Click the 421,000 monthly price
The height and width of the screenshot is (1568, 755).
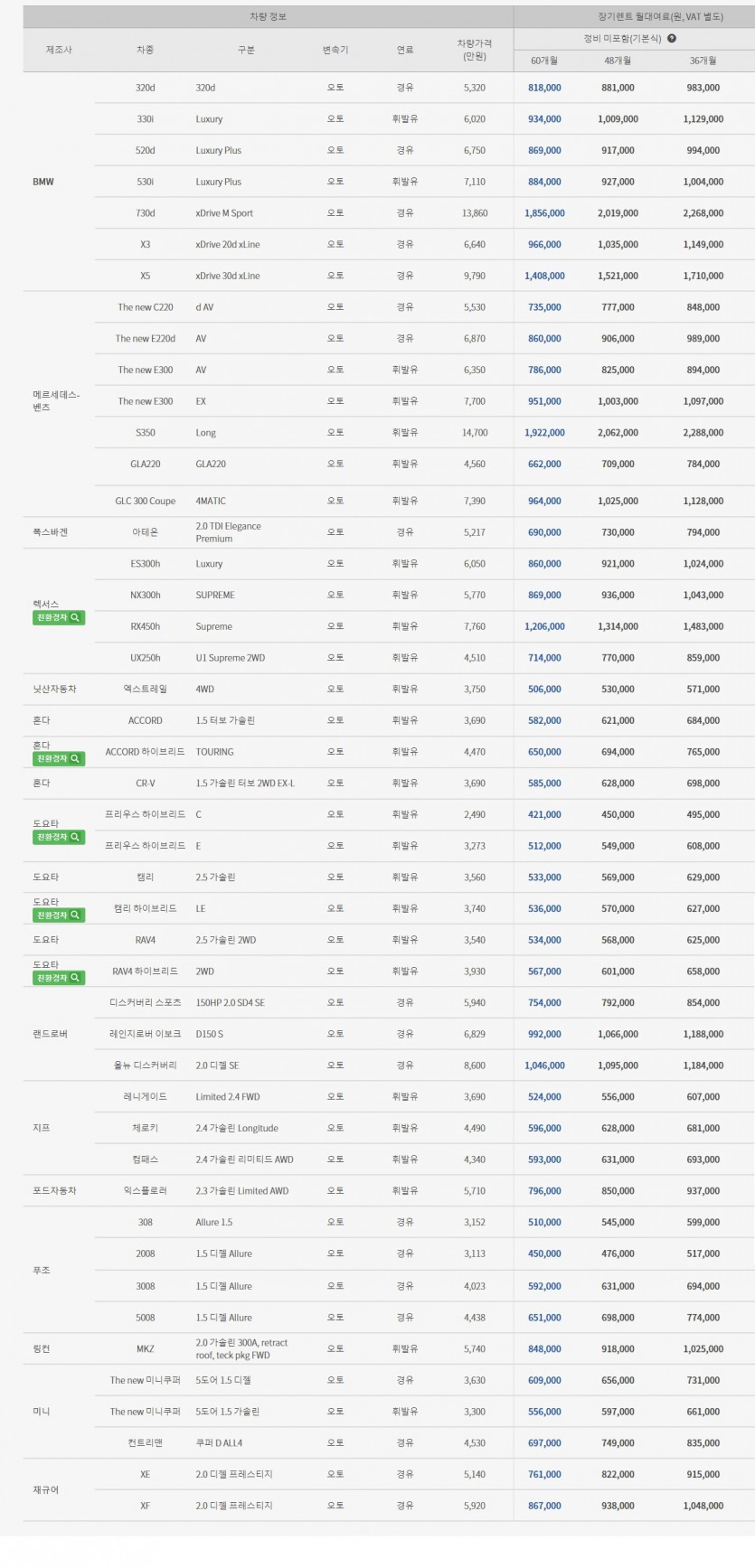coord(544,814)
